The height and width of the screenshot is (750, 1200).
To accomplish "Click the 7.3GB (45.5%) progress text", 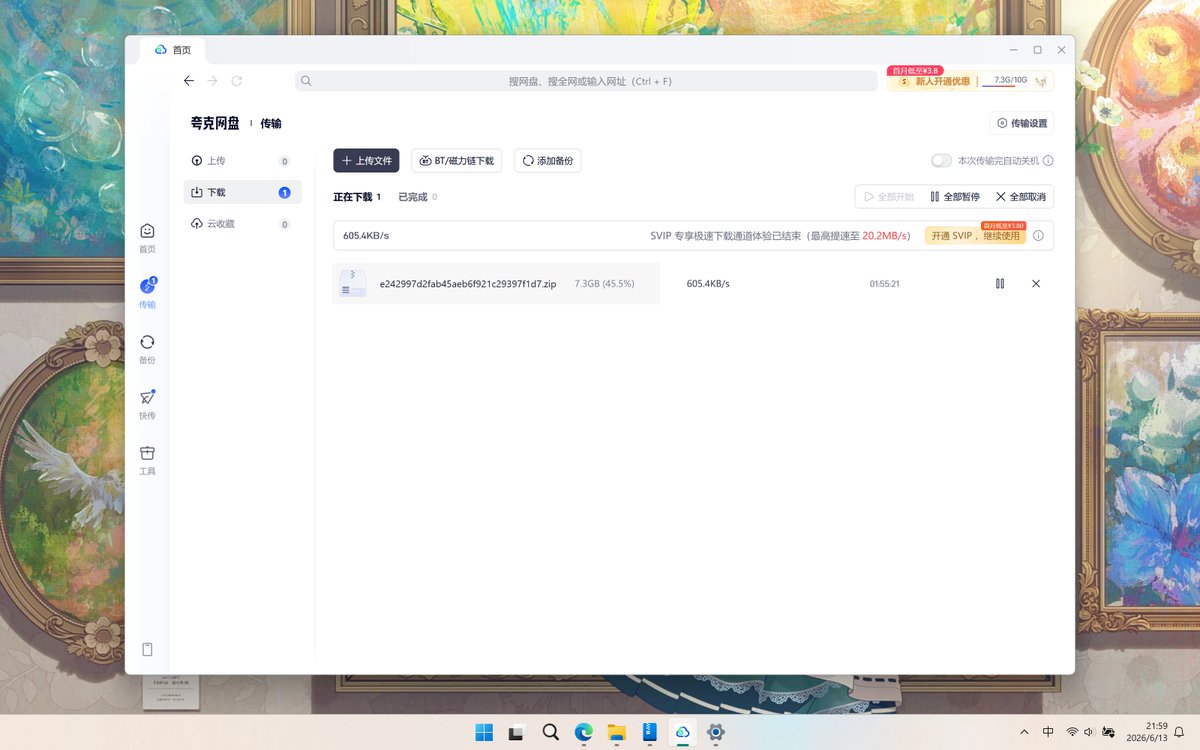I will tap(604, 284).
